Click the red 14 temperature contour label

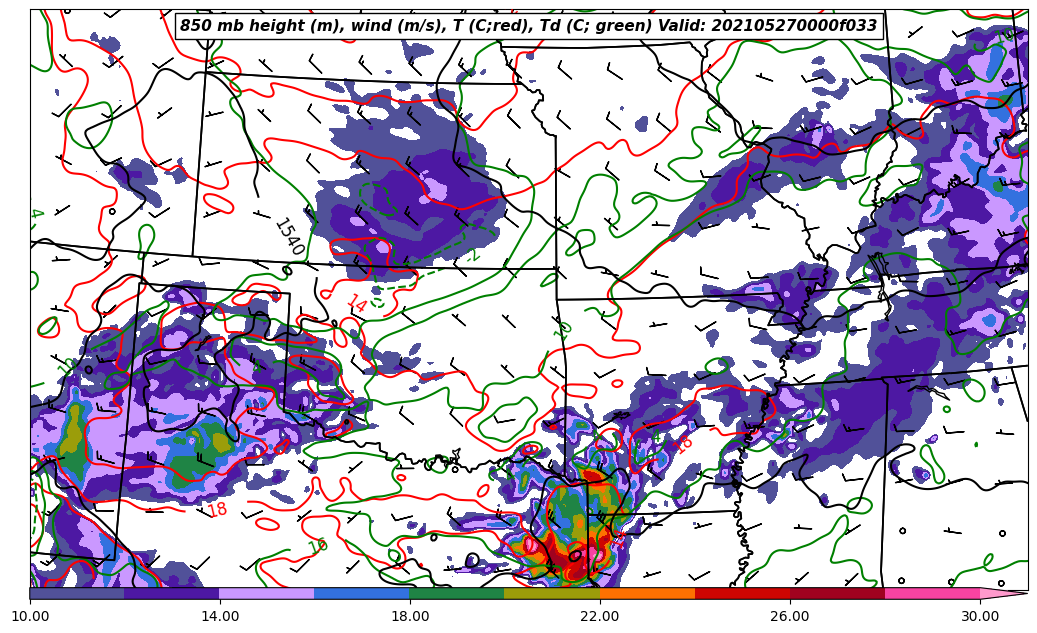(355, 304)
